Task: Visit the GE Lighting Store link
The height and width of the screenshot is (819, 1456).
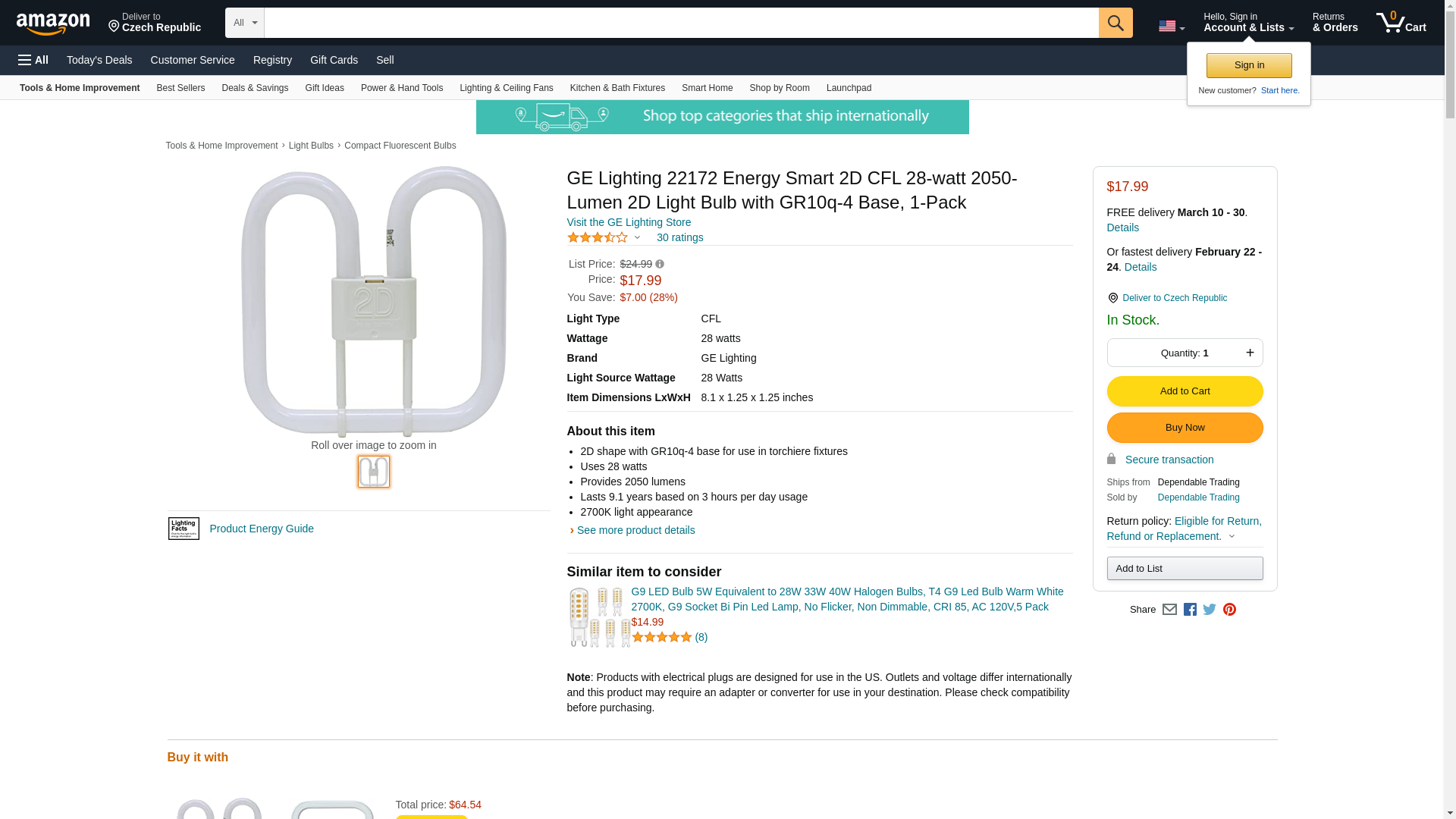Action: click(x=629, y=223)
